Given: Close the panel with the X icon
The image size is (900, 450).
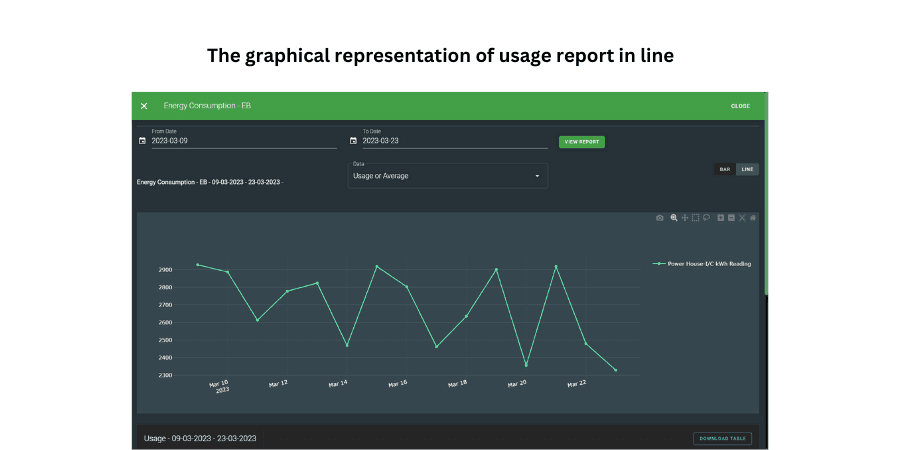Looking at the screenshot, I should pos(144,106).
